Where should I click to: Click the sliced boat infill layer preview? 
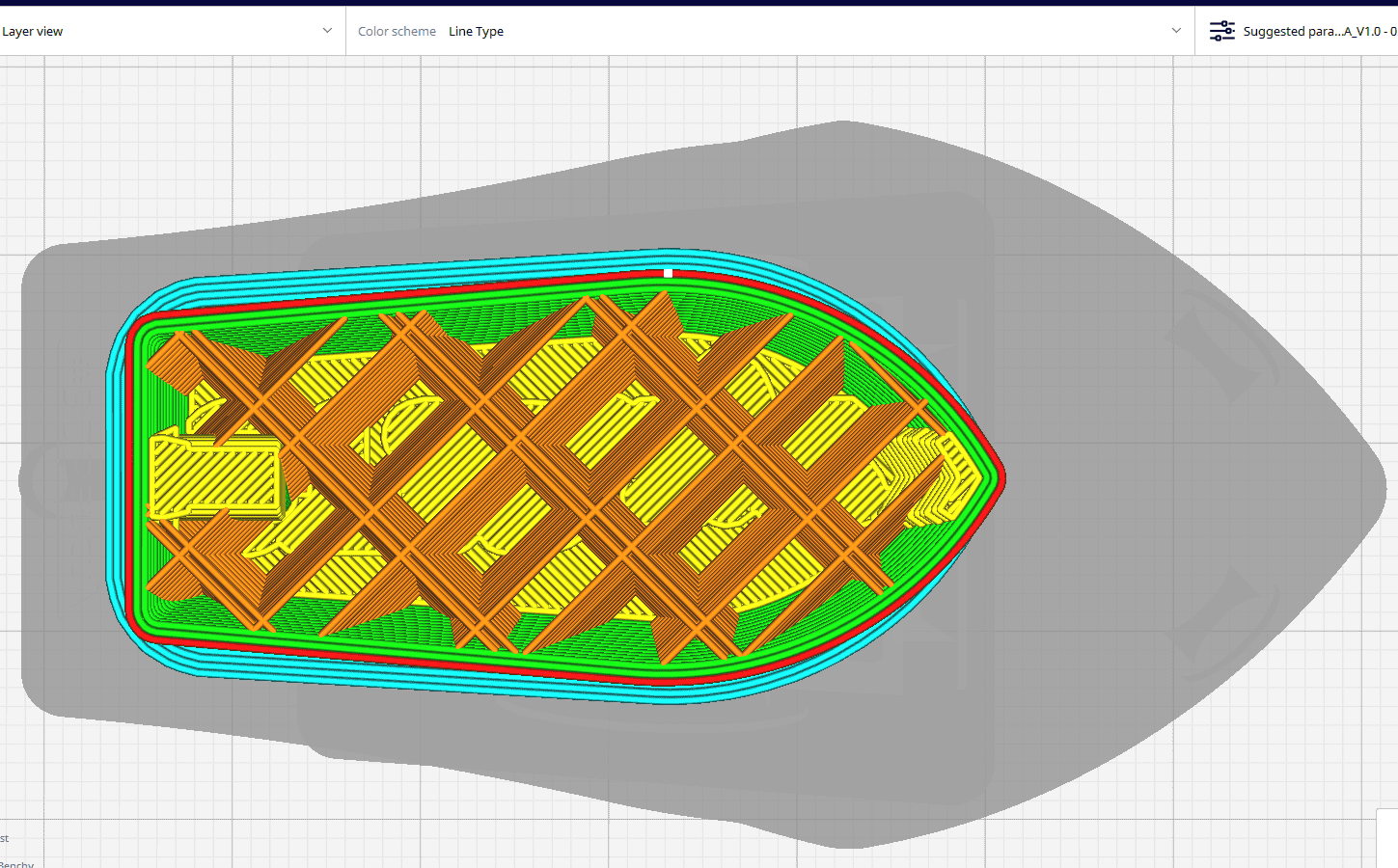[x=556, y=476]
